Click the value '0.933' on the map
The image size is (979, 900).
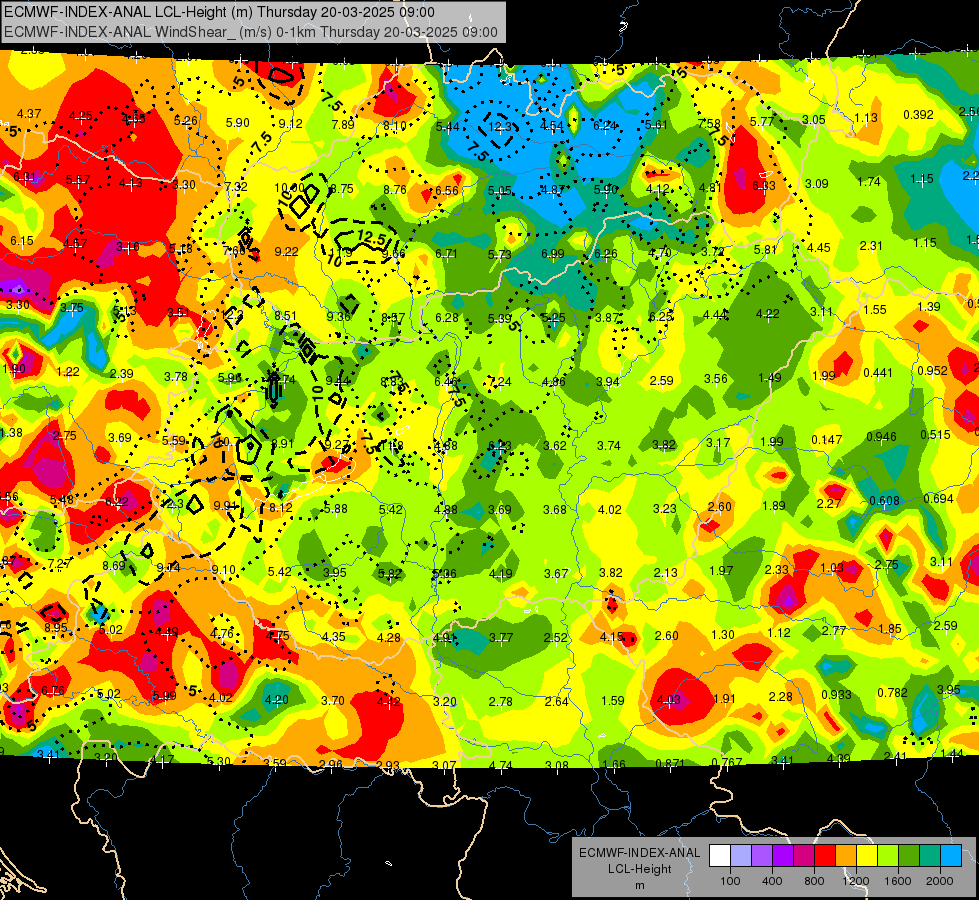pyautogui.click(x=837, y=695)
